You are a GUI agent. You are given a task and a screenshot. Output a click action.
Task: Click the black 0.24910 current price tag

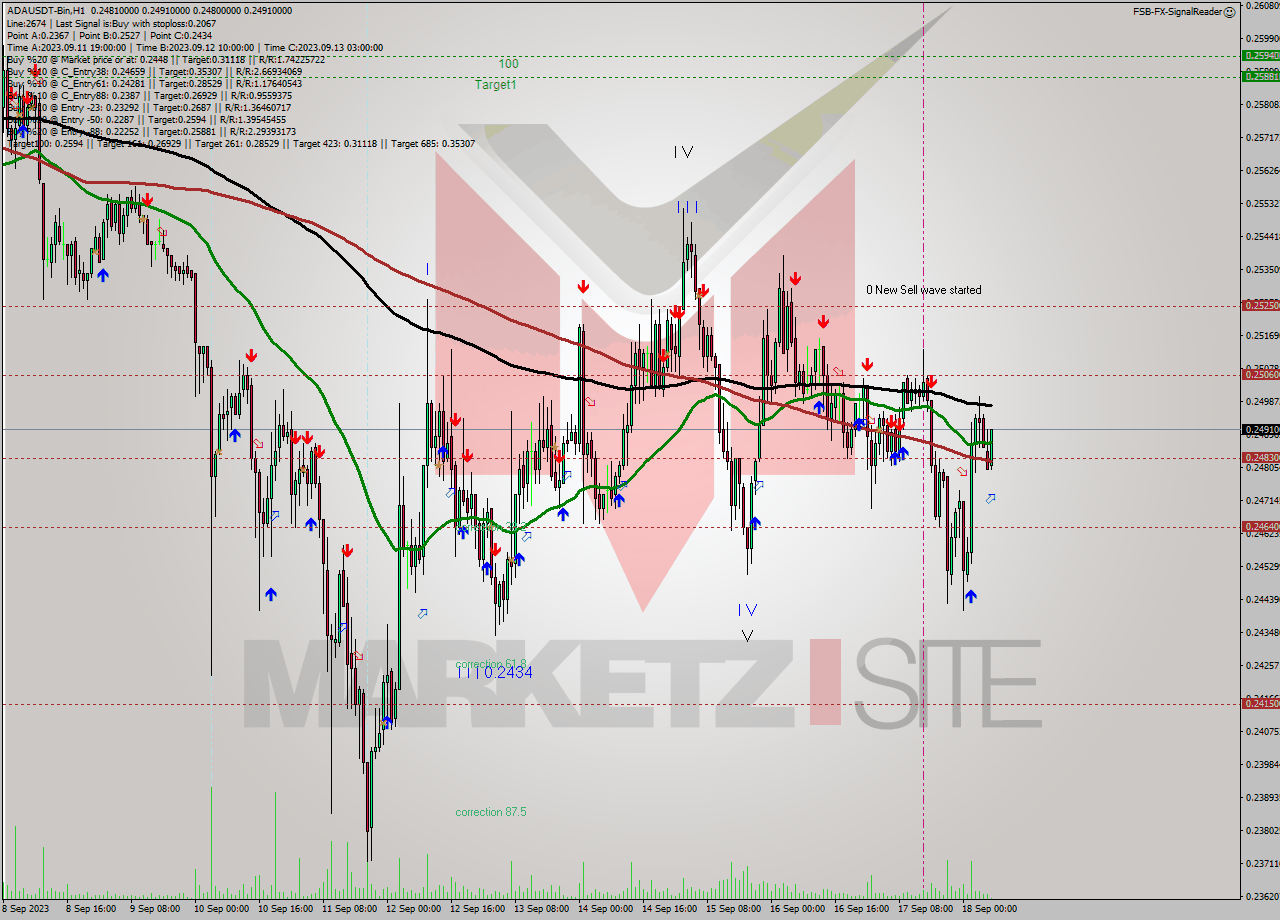(1260, 429)
